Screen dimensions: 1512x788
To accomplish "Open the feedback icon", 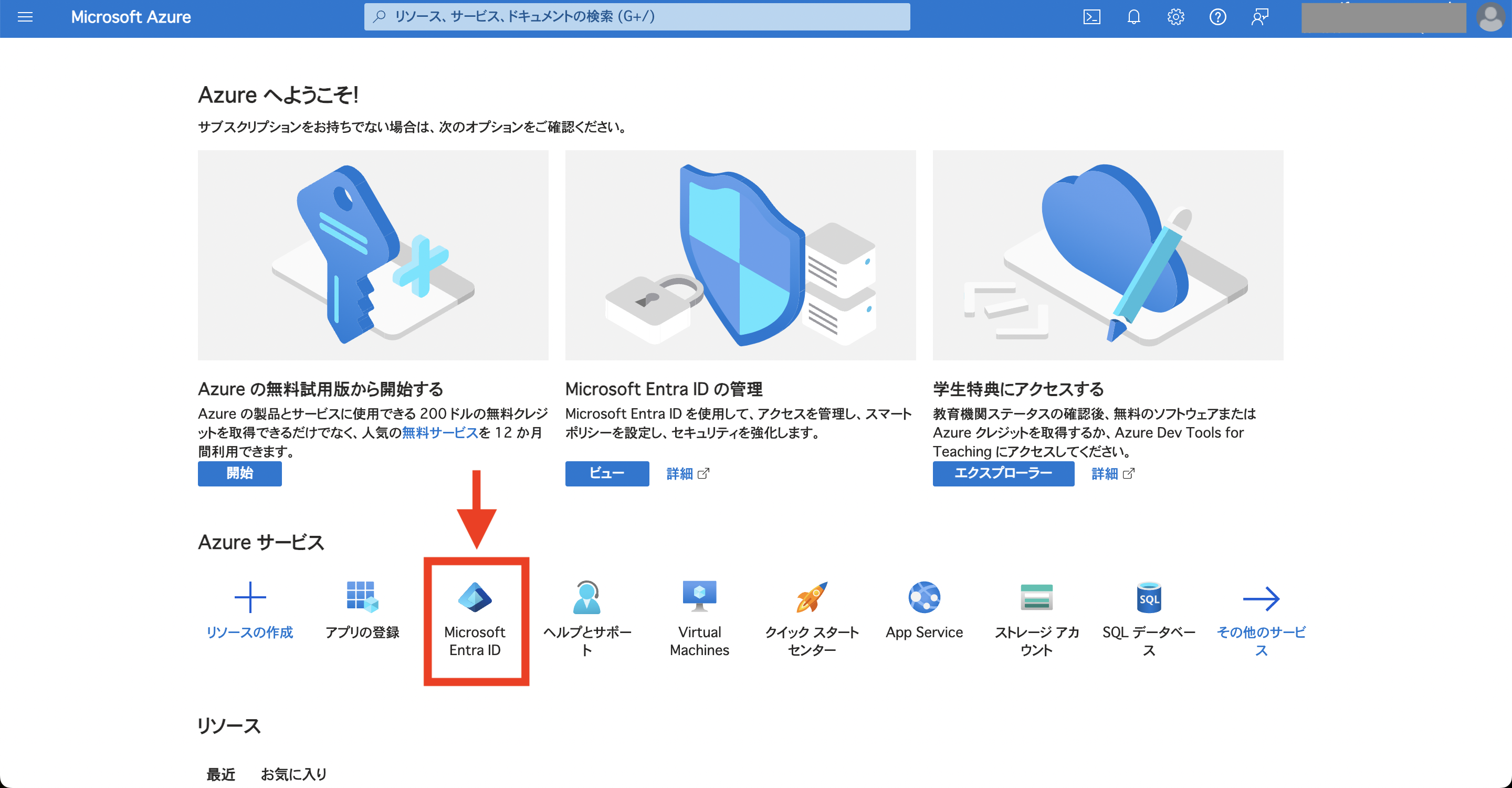I will pyautogui.click(x=1259, y=17).
